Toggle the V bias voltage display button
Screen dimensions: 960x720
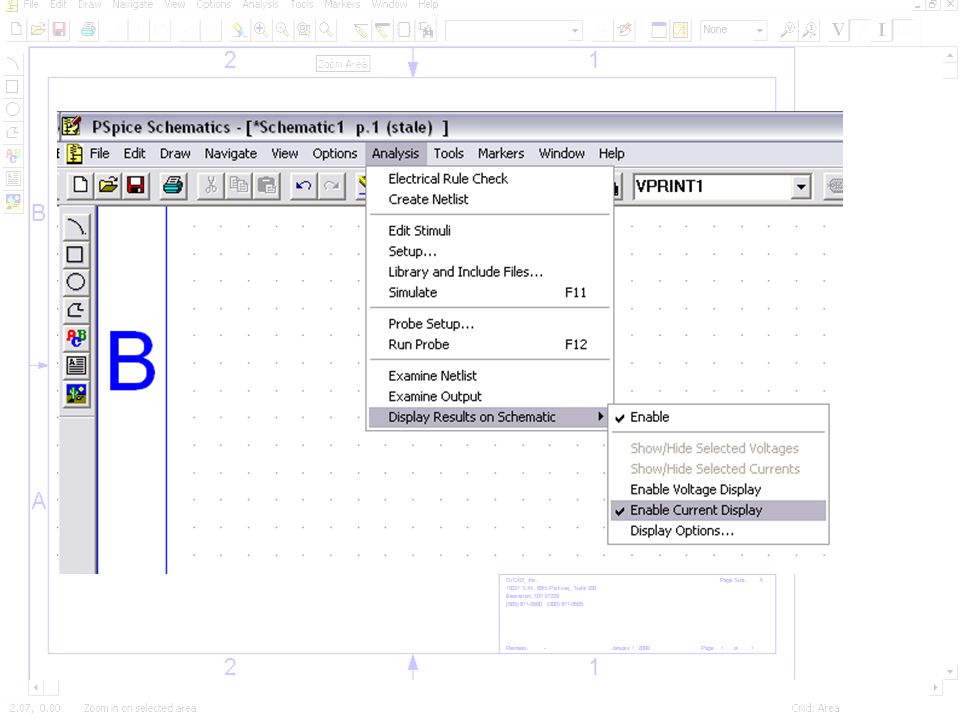coord(838,29)
